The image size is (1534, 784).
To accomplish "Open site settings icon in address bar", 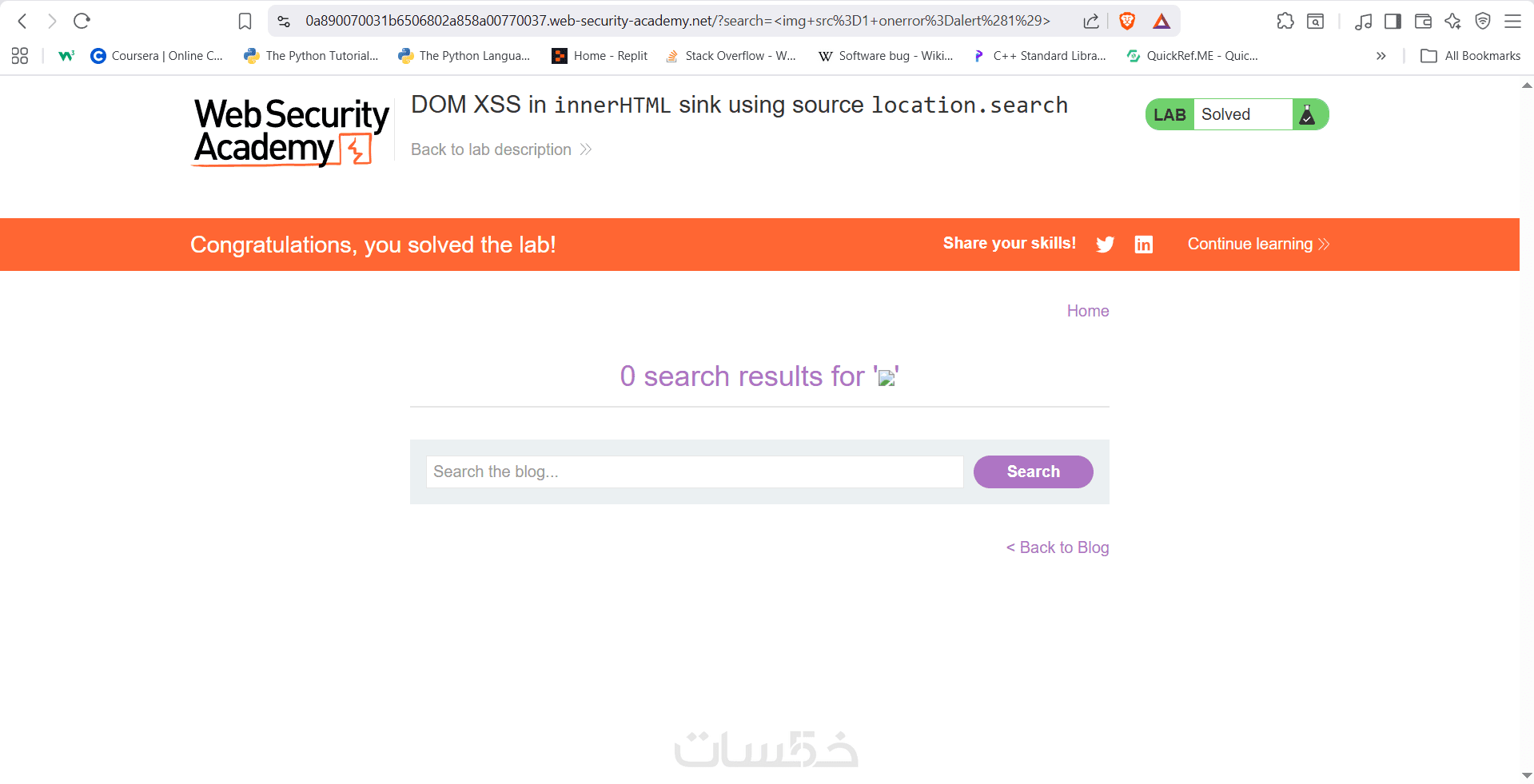I will [x=284, y=21].
